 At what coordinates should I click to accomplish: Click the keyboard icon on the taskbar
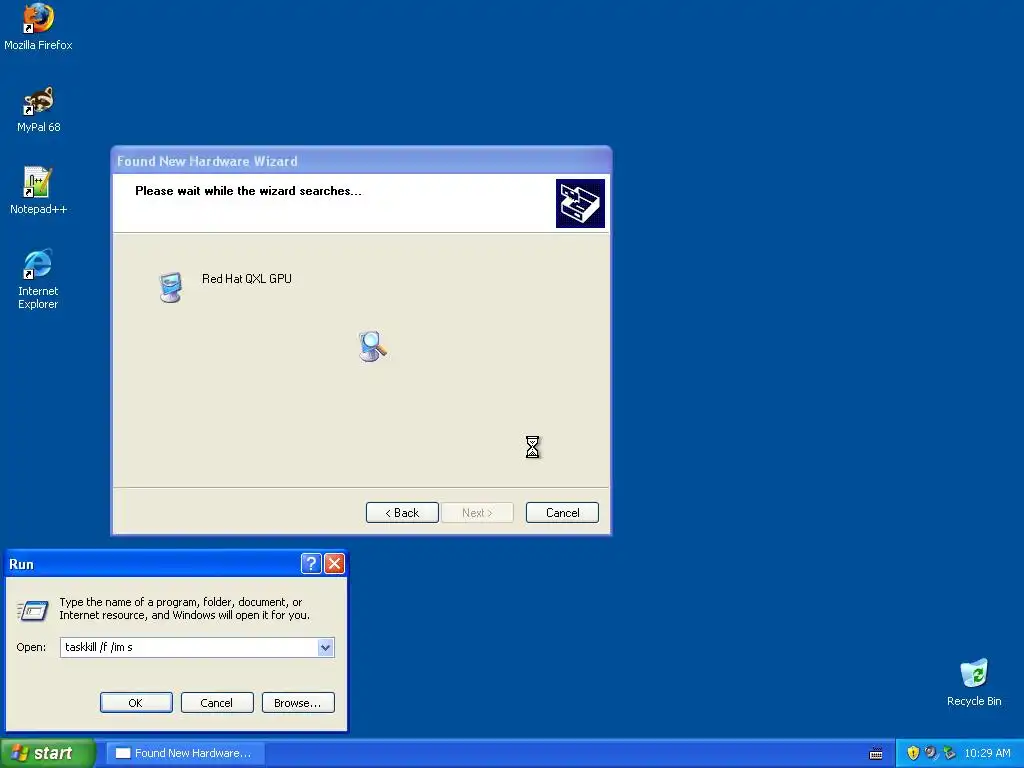coord(876,754)
